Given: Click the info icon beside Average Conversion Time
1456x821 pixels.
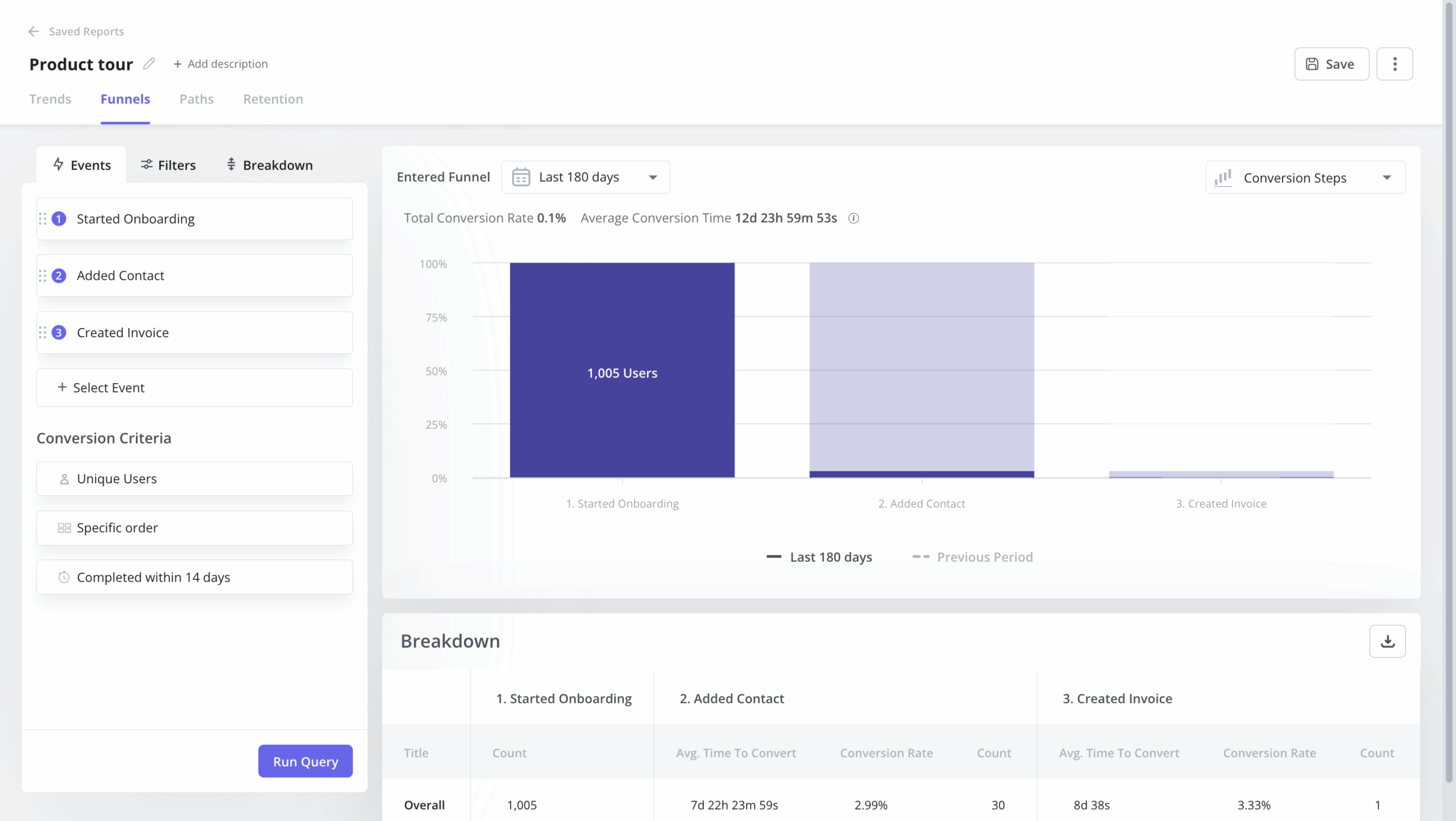Looking at the screenshot, I should tap(854, 218).
